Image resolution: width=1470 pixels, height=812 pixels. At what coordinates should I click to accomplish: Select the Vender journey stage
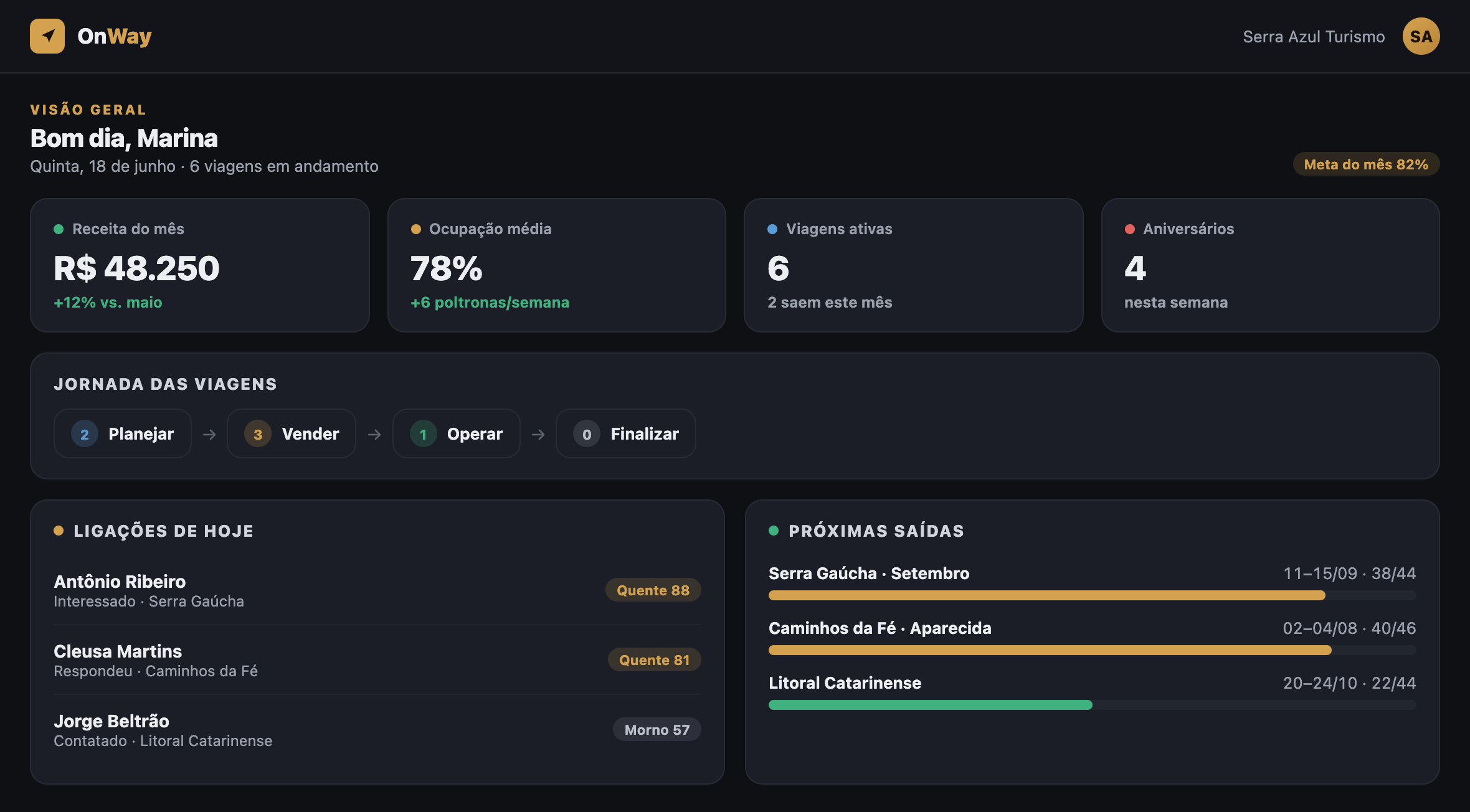292,434
